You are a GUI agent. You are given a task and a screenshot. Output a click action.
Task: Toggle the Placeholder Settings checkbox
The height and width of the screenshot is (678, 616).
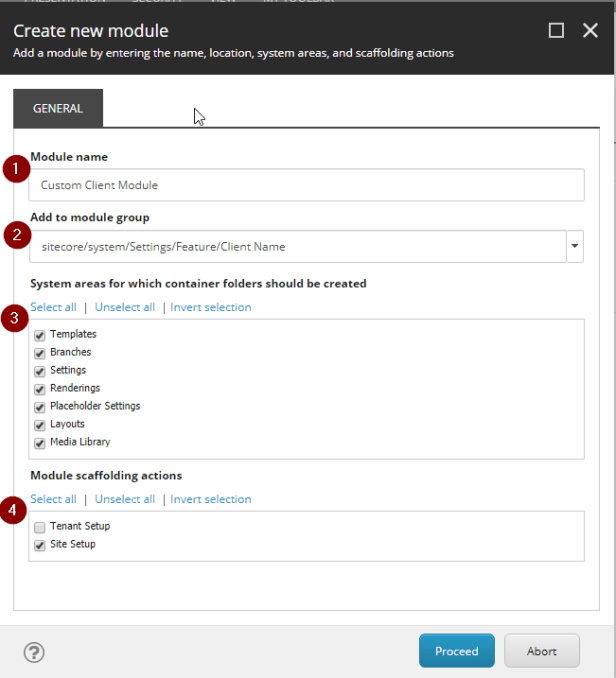coord(40,407)
